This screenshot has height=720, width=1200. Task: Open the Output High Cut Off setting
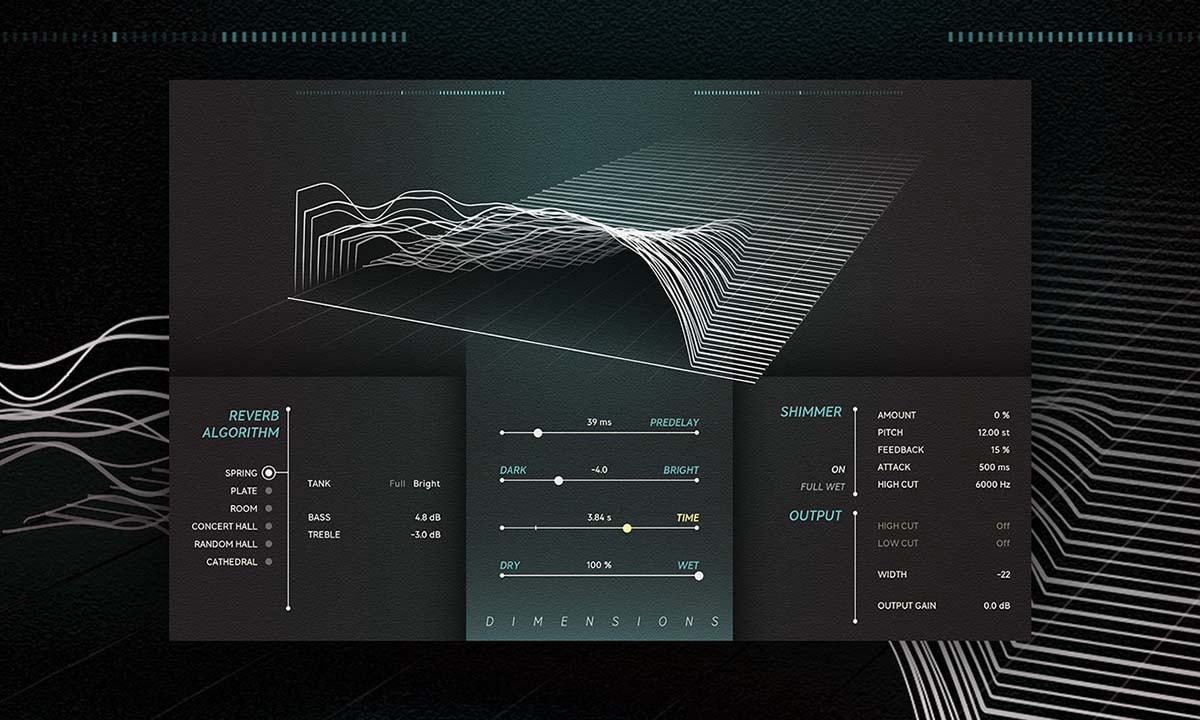point(1002,526)
